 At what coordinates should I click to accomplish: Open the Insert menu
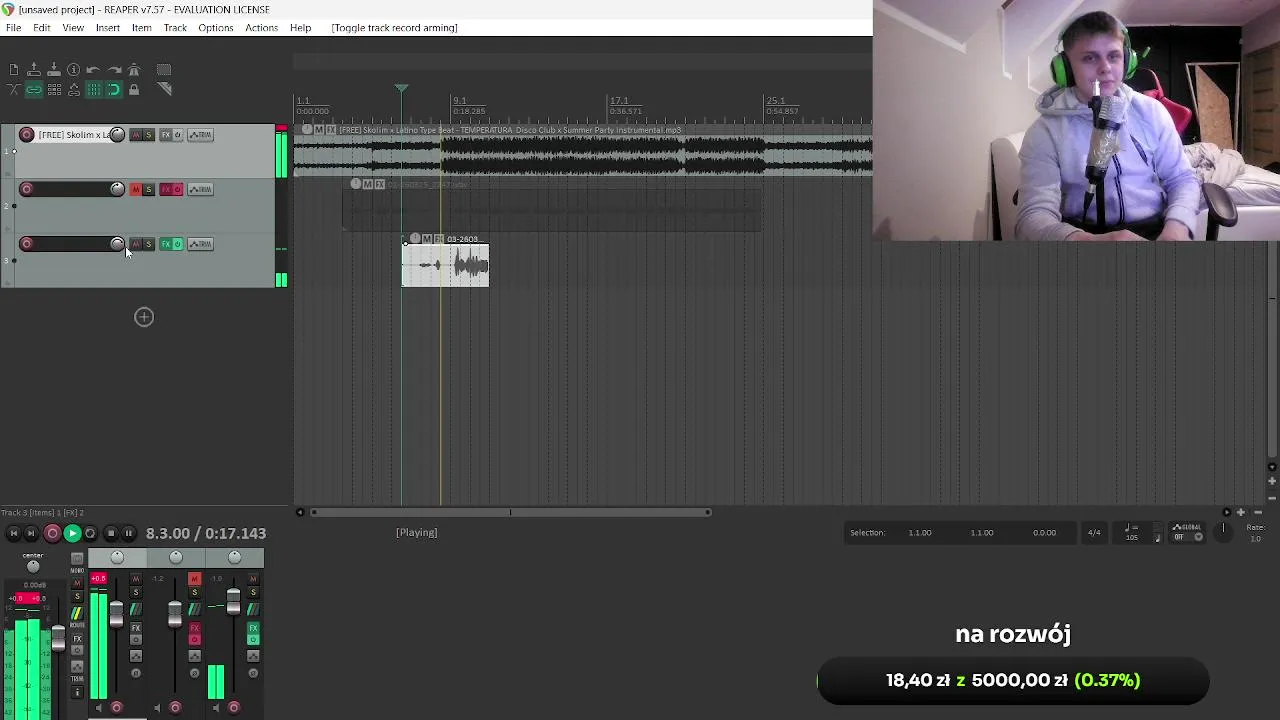point(108,28)
